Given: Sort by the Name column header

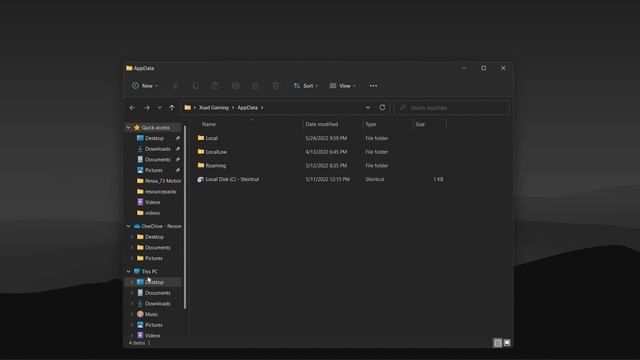Looking at the screenshot, I should pyautogui.click(x=209, y=124).
